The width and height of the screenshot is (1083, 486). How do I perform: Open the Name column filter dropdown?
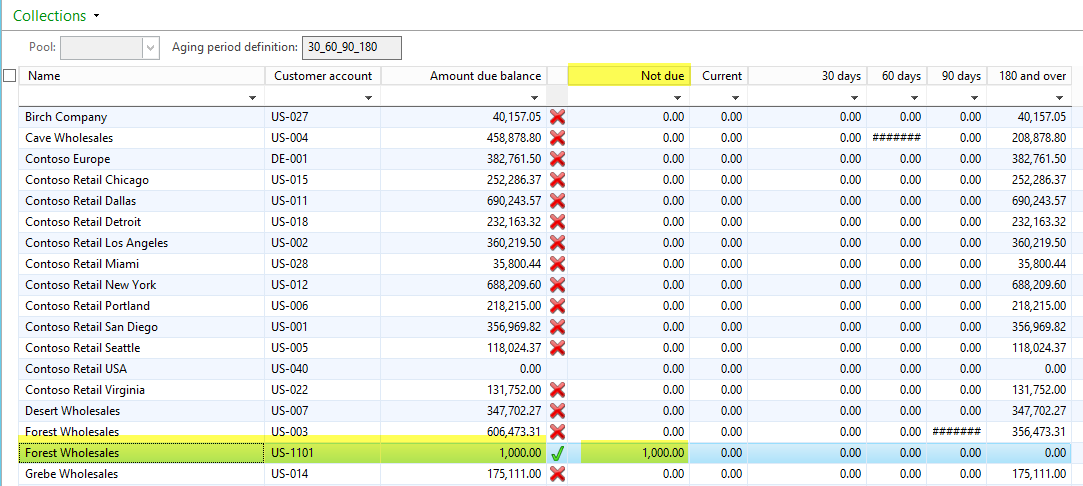[250, 98]
